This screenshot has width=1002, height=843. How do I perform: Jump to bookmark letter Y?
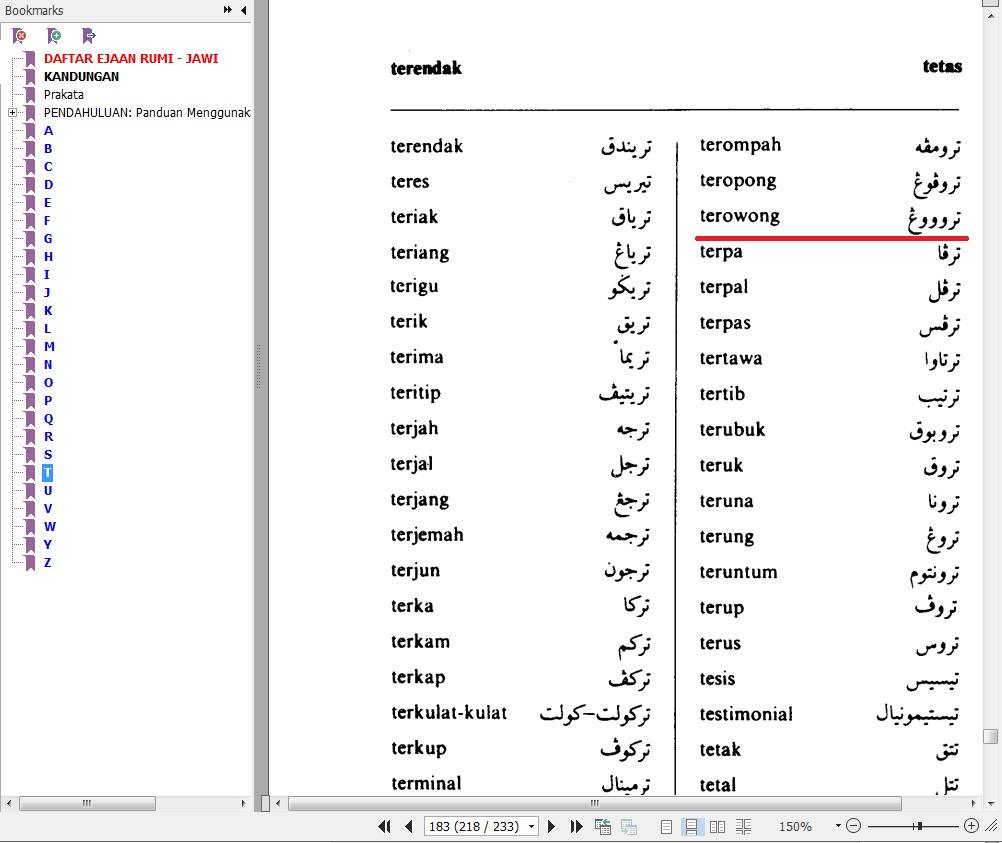[x=48, y=545]
